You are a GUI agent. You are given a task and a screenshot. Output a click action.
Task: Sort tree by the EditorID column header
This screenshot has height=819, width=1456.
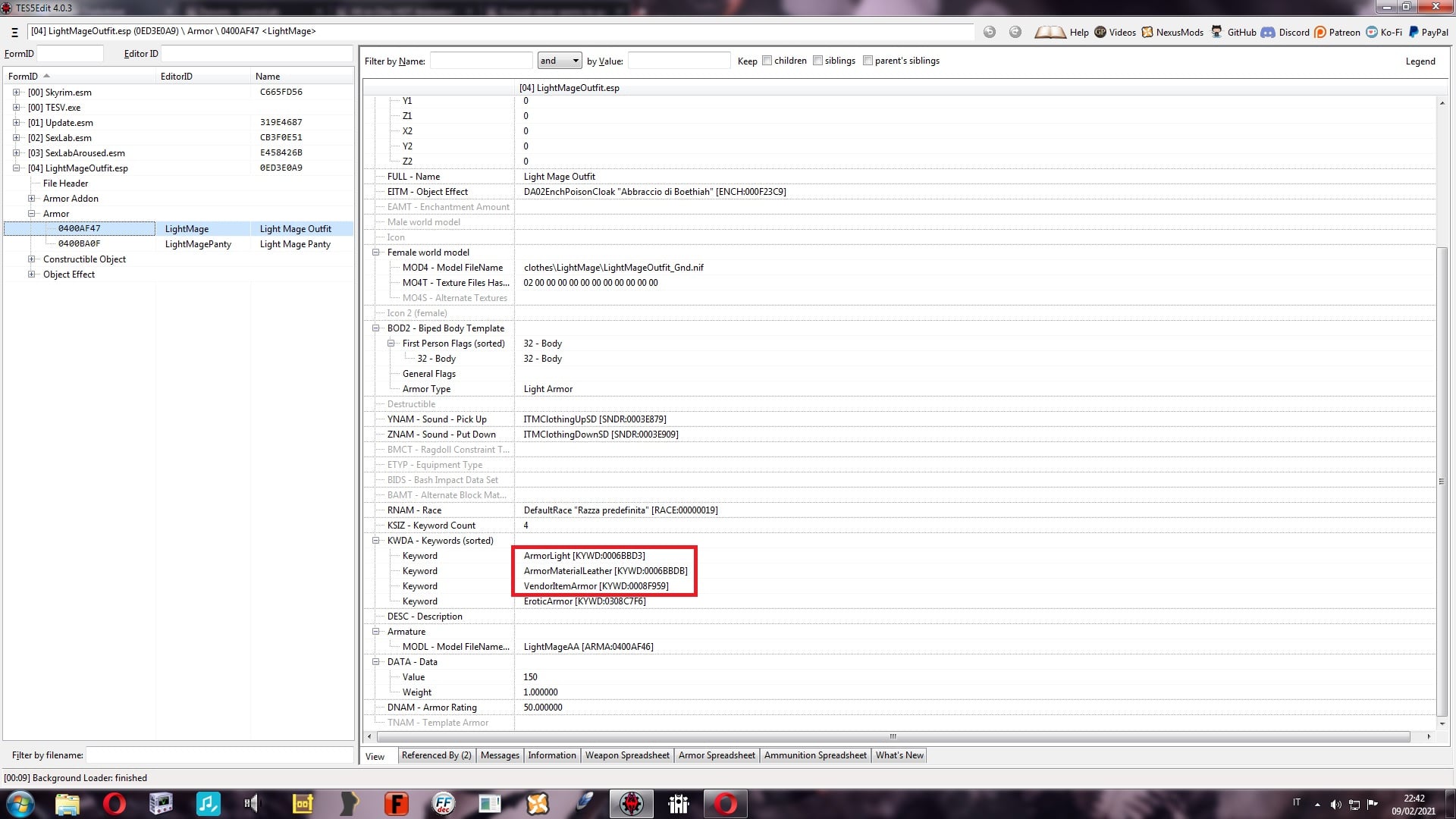(203, 77)
